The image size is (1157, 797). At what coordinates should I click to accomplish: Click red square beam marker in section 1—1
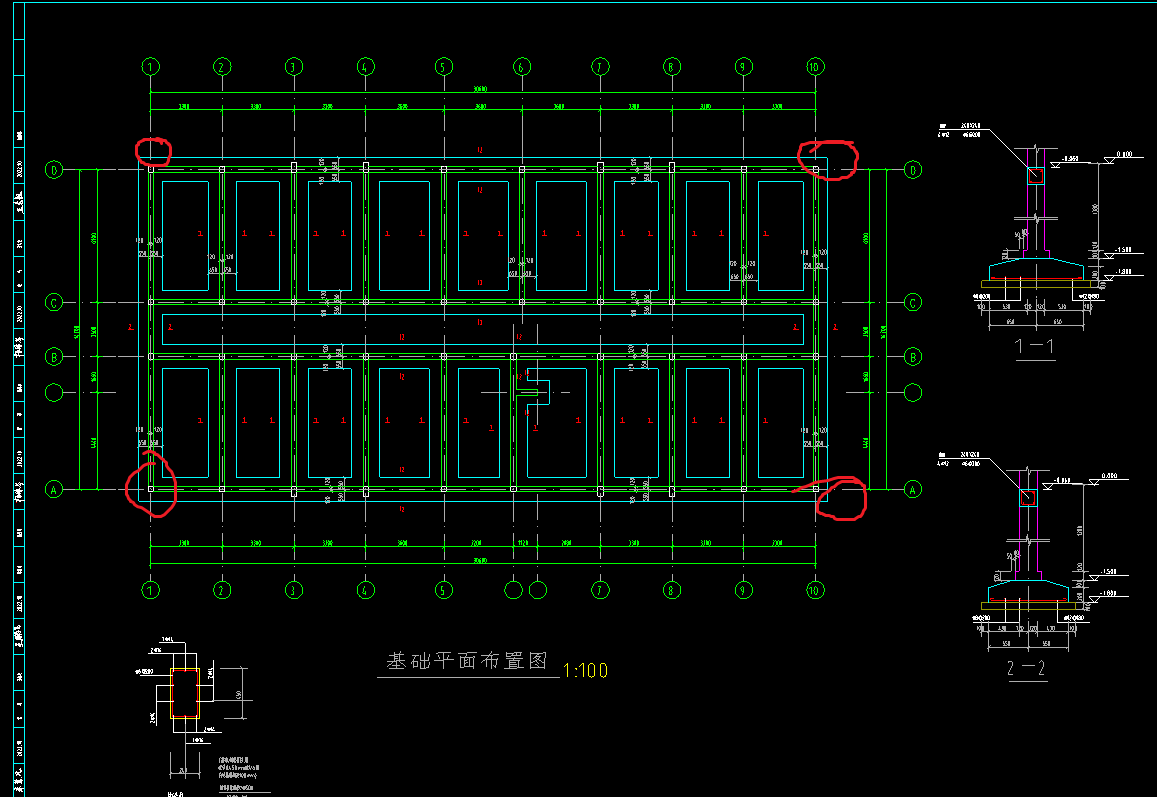(x=1035, y=176)
